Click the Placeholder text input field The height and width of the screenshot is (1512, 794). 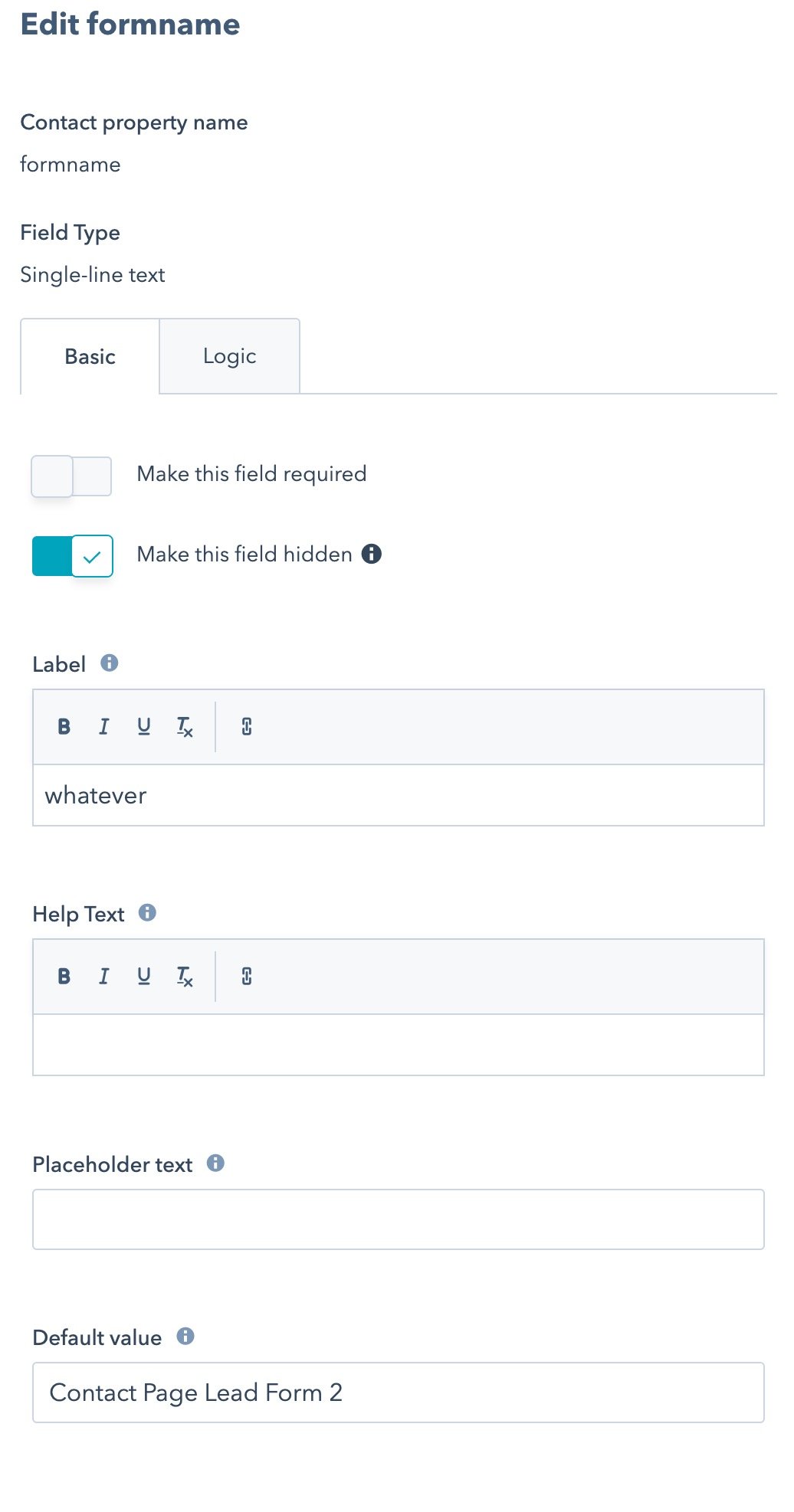click(399, 1219)
